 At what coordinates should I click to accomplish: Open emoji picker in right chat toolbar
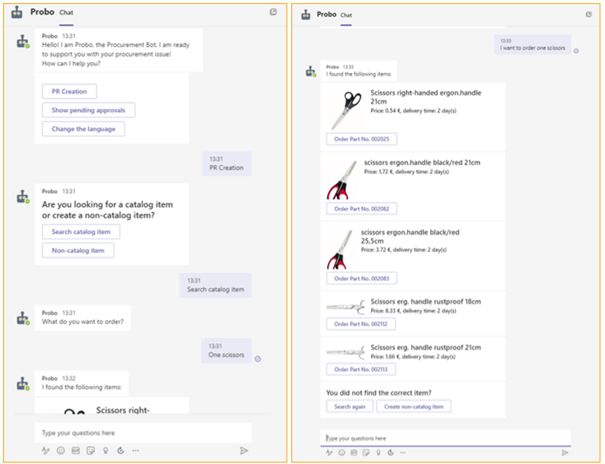tap(342, 453)
